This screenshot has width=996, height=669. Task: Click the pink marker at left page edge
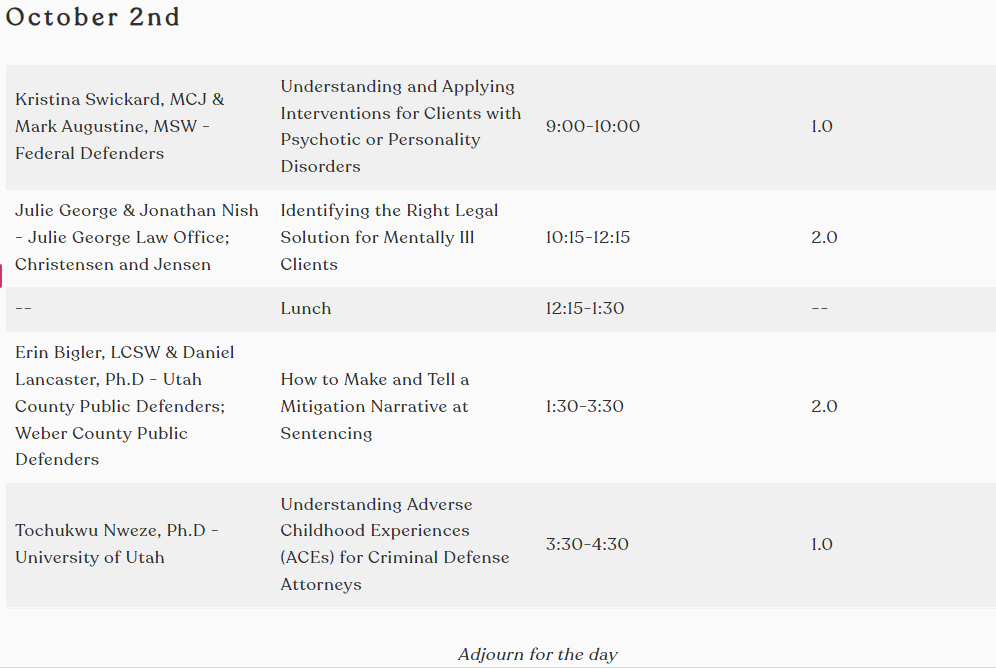point(1,276)
